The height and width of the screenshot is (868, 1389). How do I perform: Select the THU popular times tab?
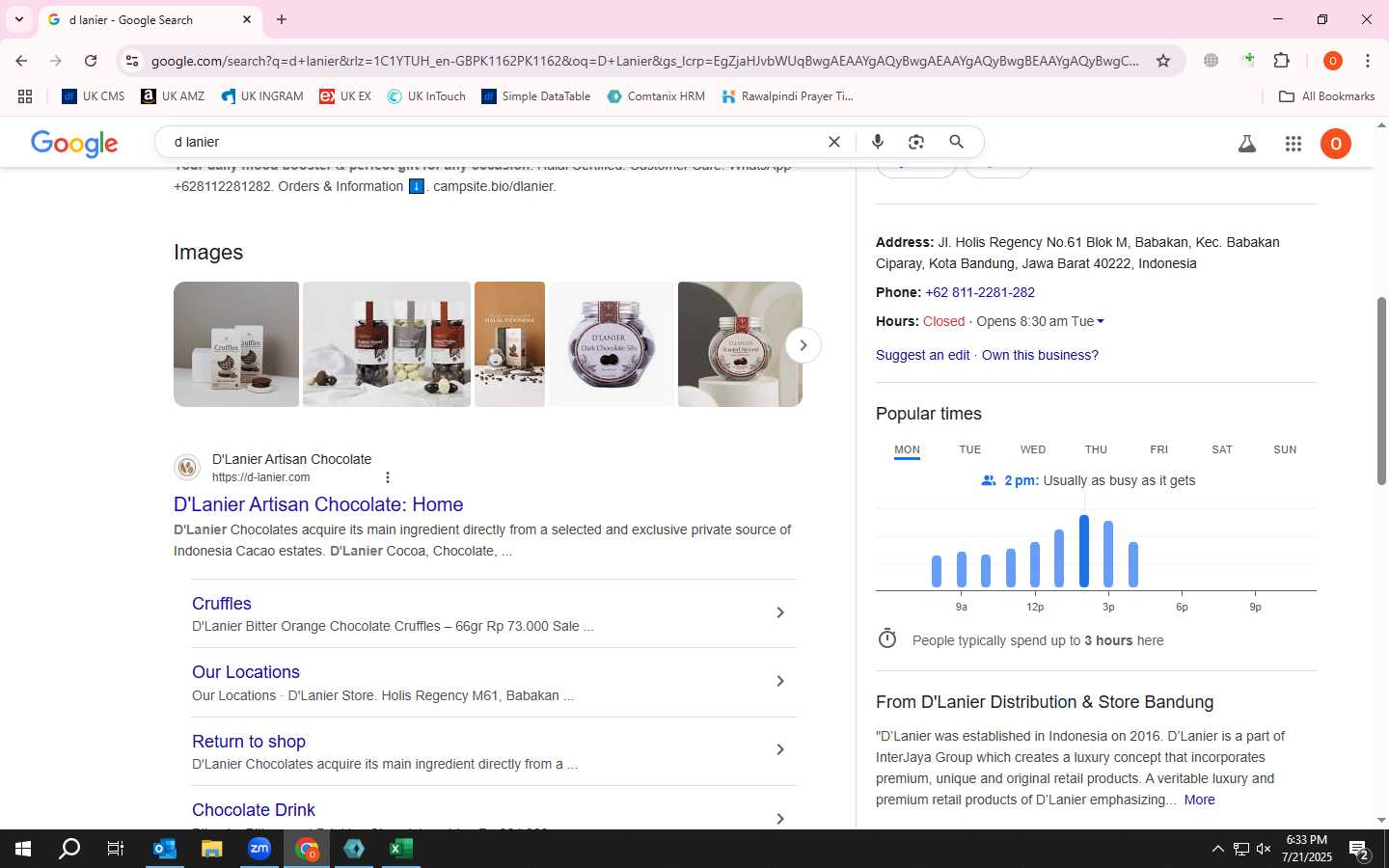[1096, 449]
